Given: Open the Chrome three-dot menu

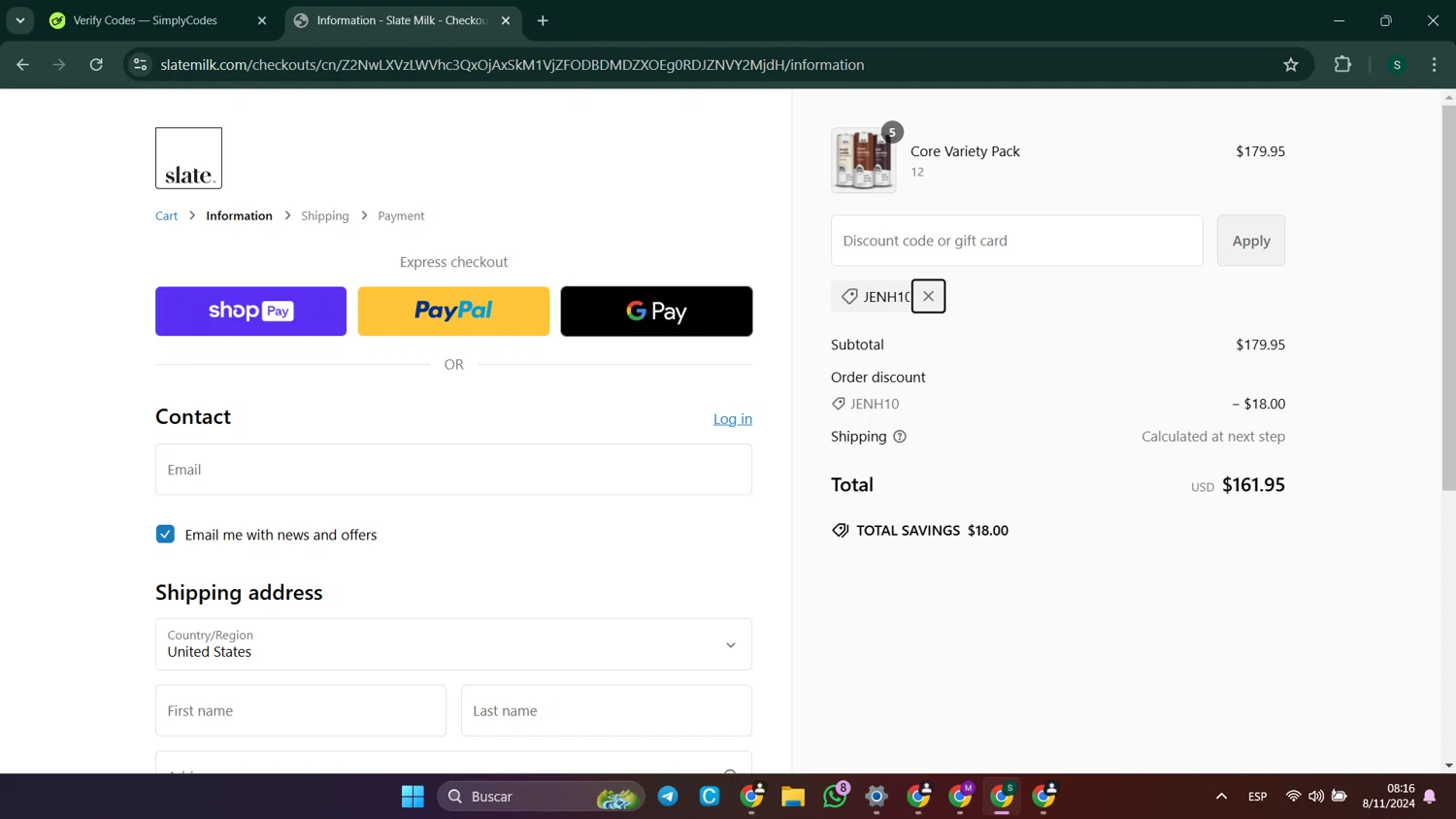Looking at the screenshot, I should [1435, 65].
